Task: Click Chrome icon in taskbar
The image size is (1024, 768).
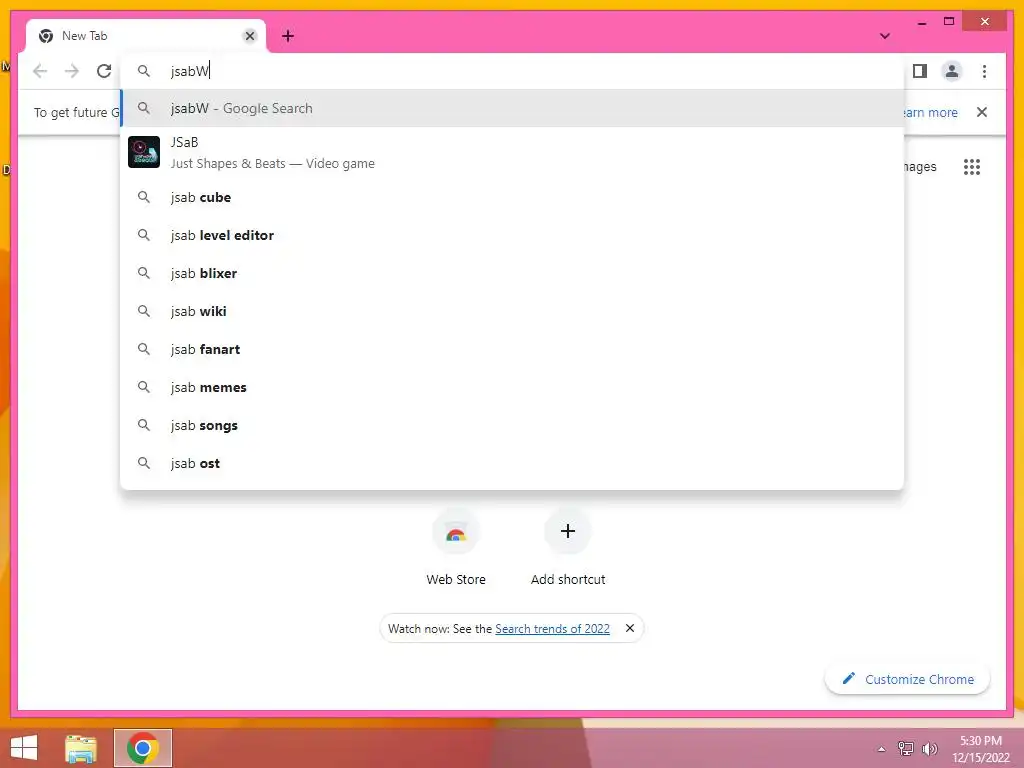Action: pos(143,748)
